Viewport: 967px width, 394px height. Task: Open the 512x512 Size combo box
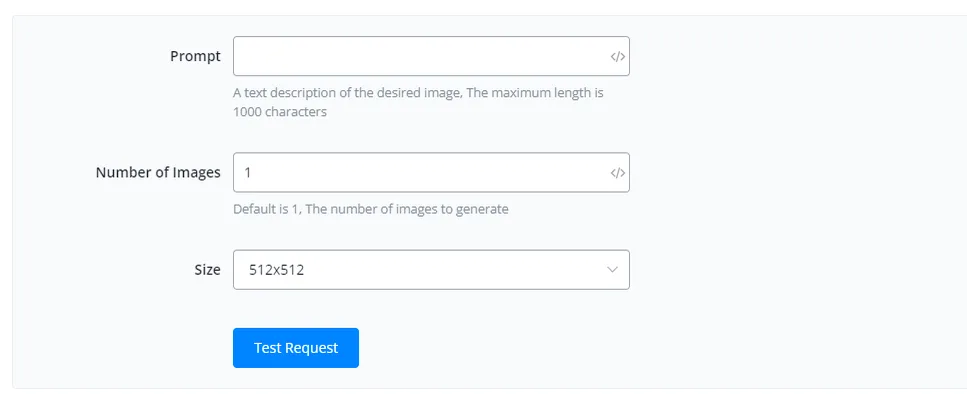(x=431, y=269)
